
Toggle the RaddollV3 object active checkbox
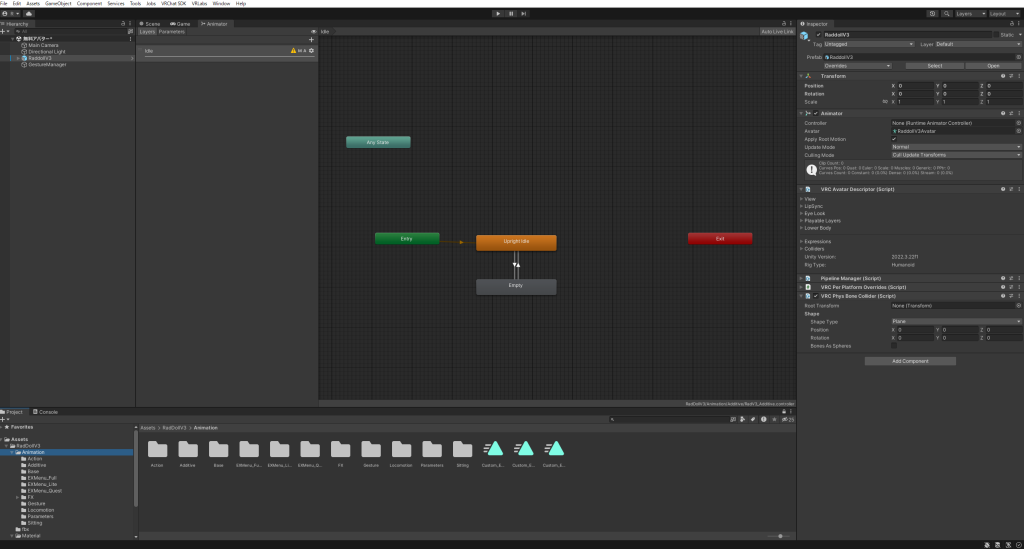tap(818, 34)
